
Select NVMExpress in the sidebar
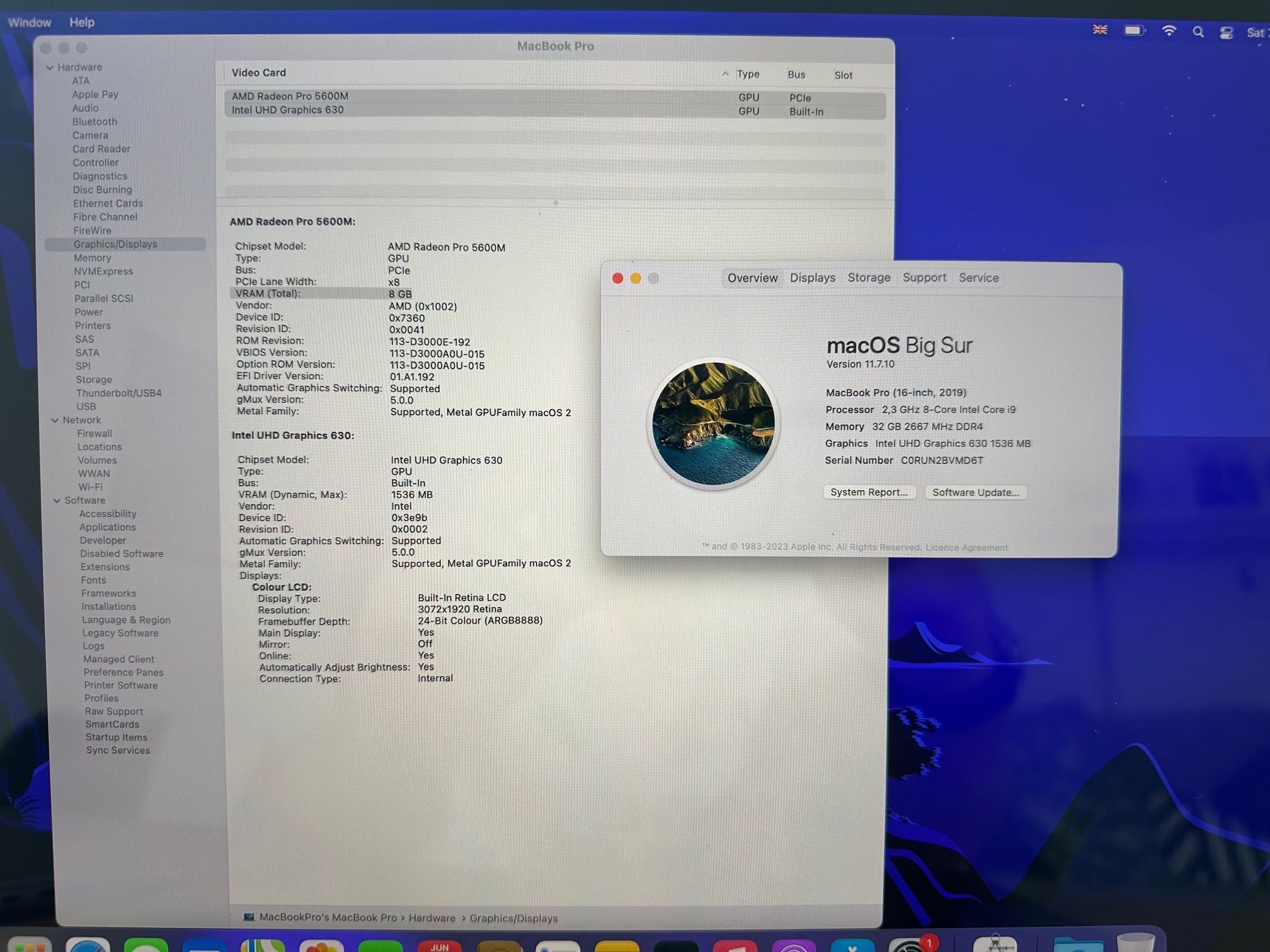103,271
